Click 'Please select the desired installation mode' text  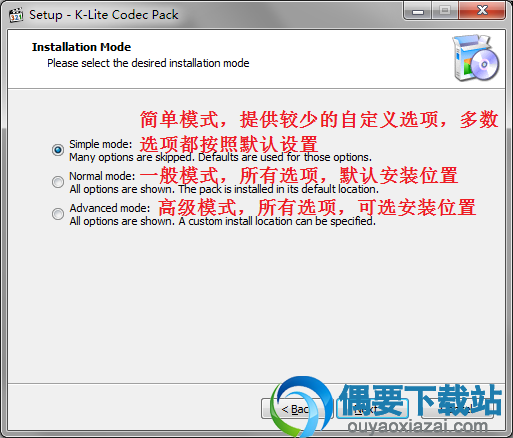click(x=148, y=63)
